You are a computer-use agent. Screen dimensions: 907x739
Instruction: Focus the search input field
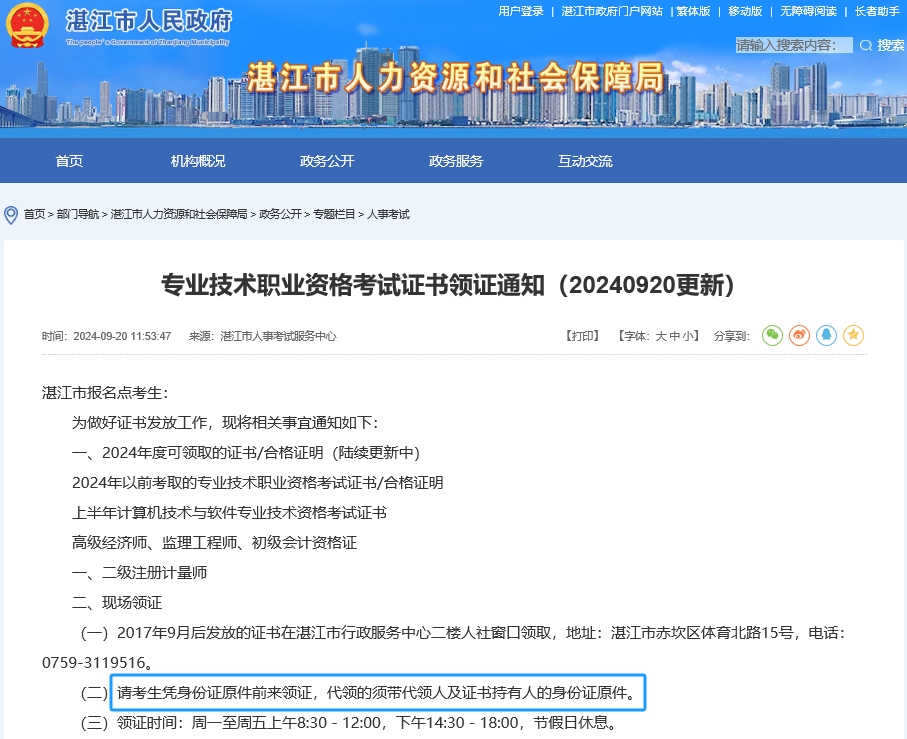pos(794,45)
